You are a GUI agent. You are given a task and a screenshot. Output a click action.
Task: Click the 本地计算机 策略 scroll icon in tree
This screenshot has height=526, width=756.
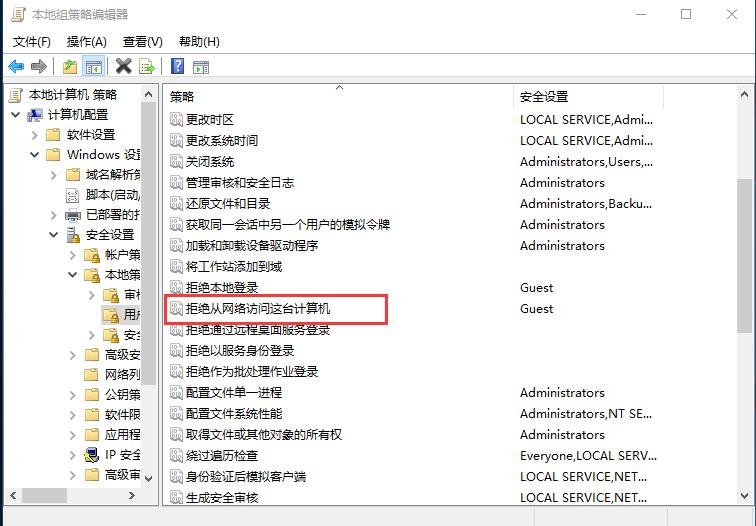tap(15, 95)
